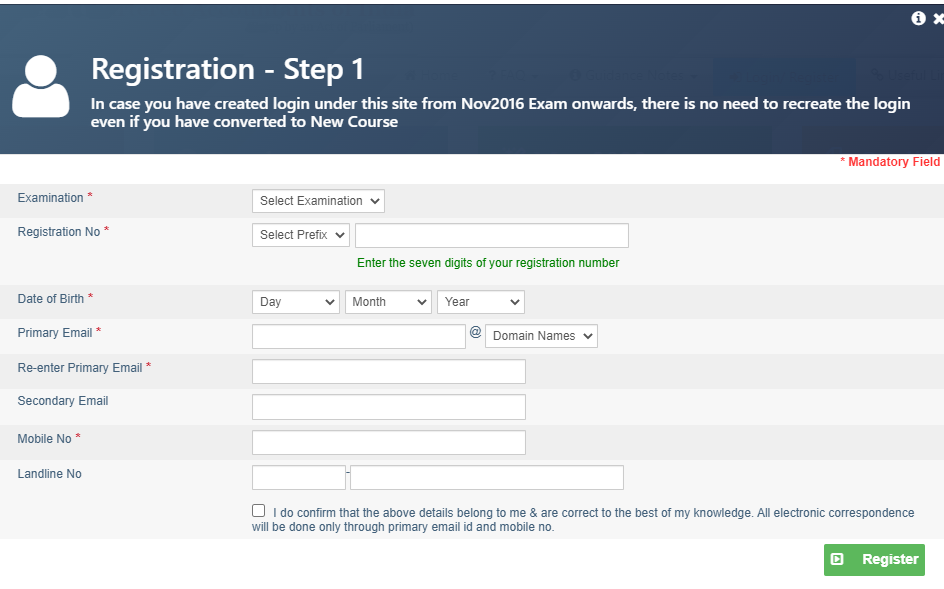Focus the Landline number field

click(x=486, y=478)
